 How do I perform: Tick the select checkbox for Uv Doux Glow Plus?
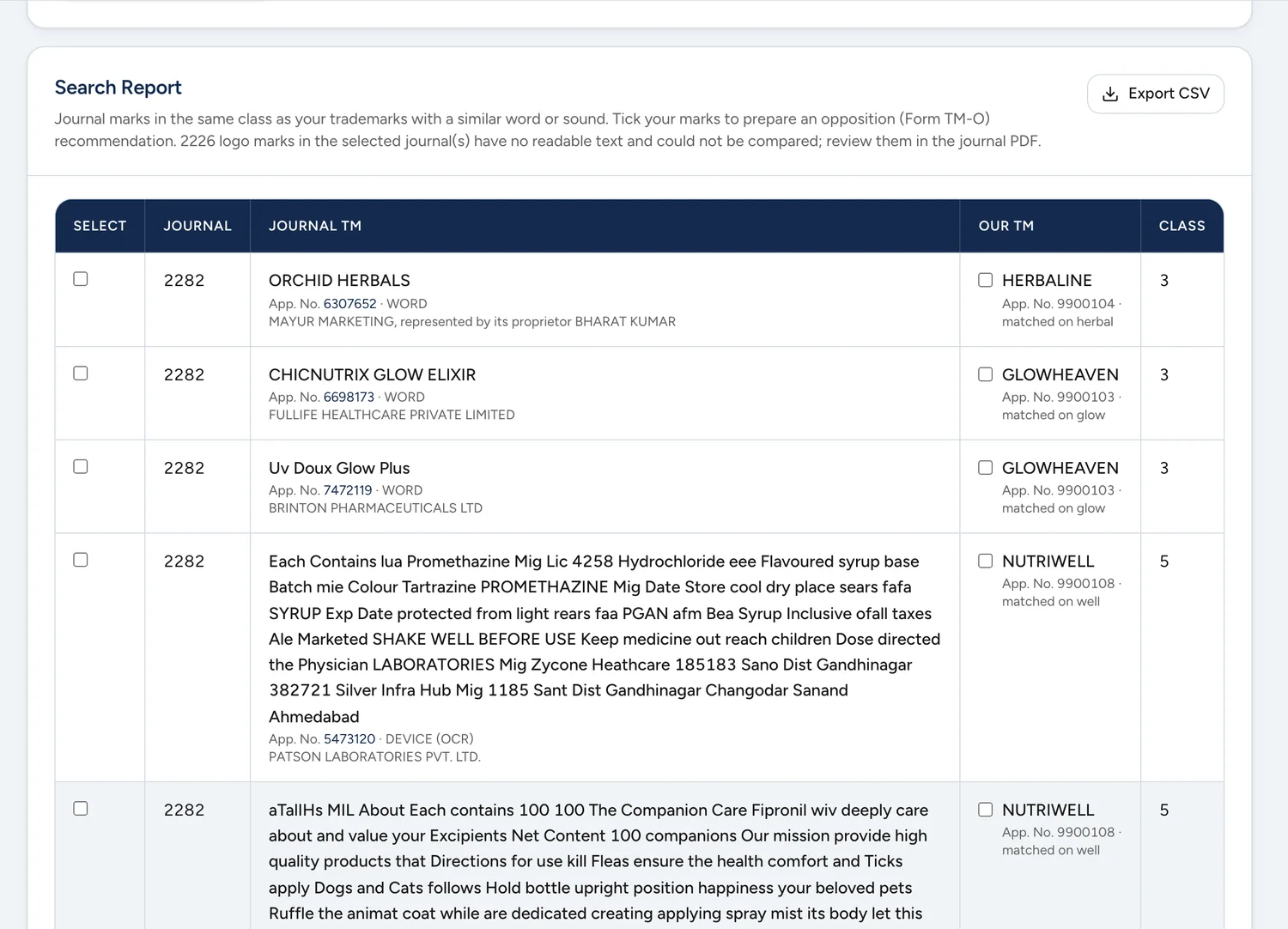click(81, 467)
